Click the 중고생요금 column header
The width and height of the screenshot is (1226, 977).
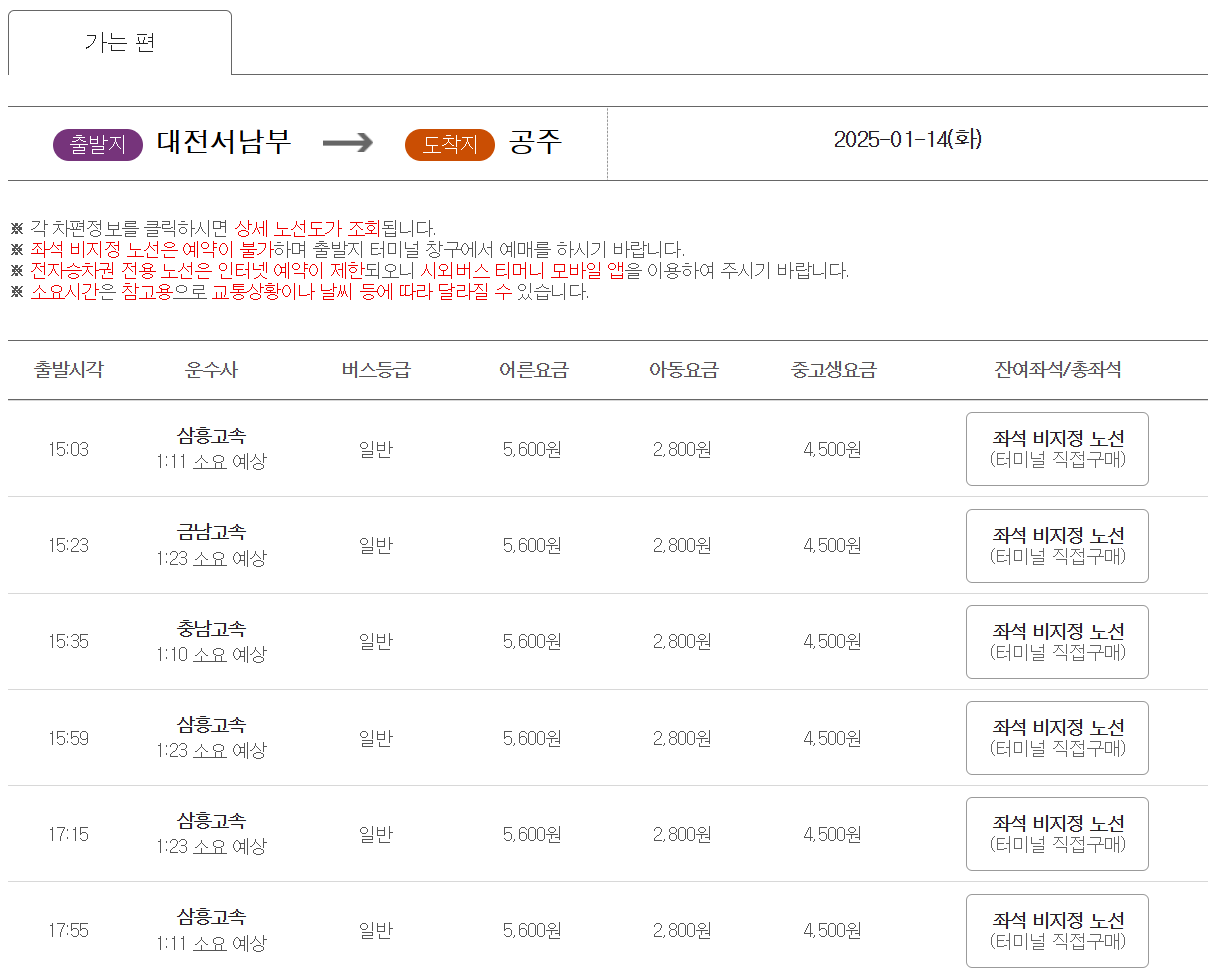[833, 370]
